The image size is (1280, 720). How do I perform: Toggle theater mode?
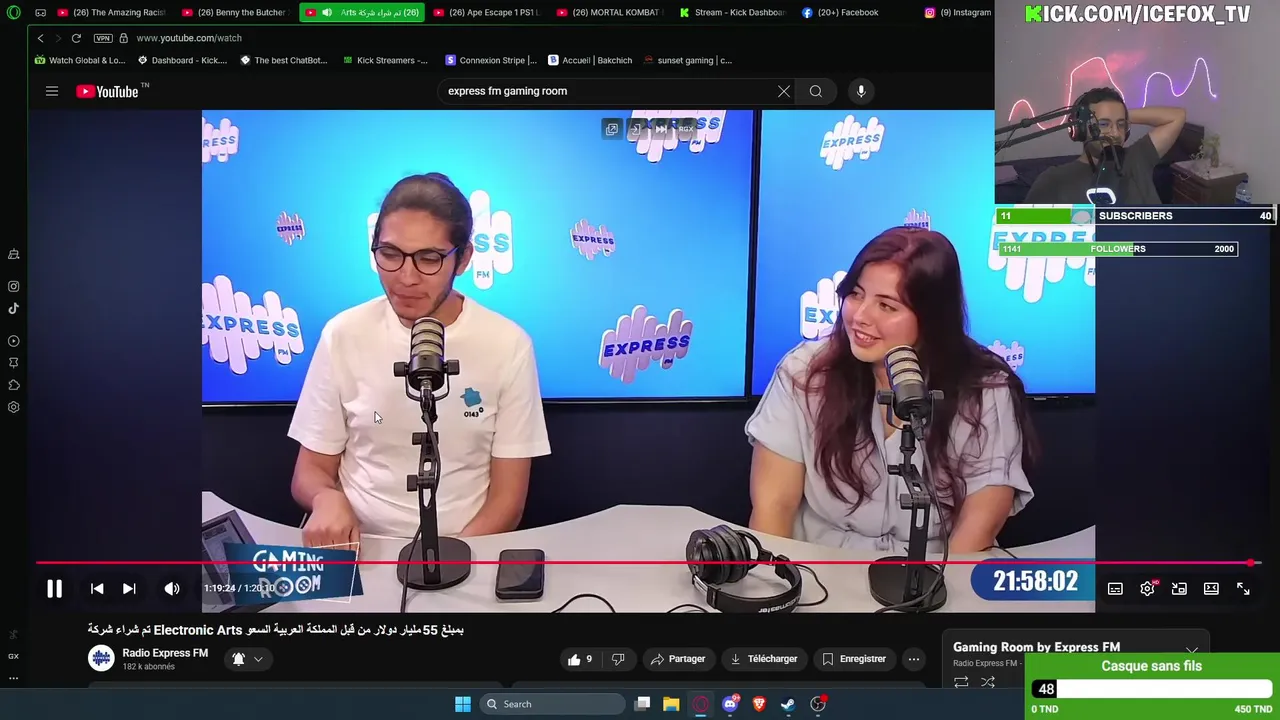coord(1211,589)
